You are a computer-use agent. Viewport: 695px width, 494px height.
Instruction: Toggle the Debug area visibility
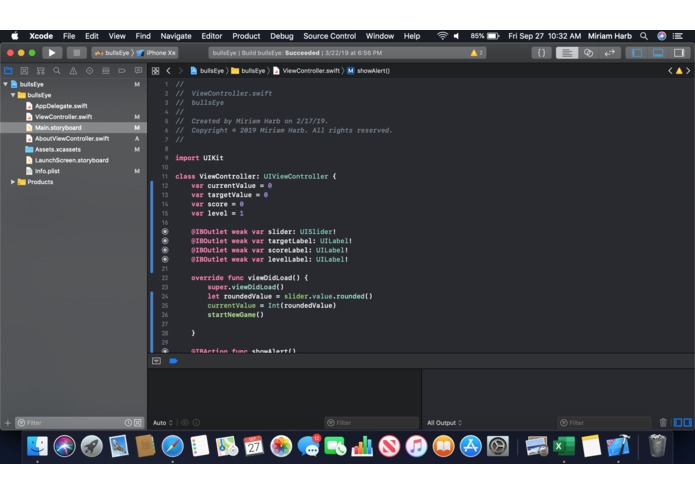pos(658,53)
